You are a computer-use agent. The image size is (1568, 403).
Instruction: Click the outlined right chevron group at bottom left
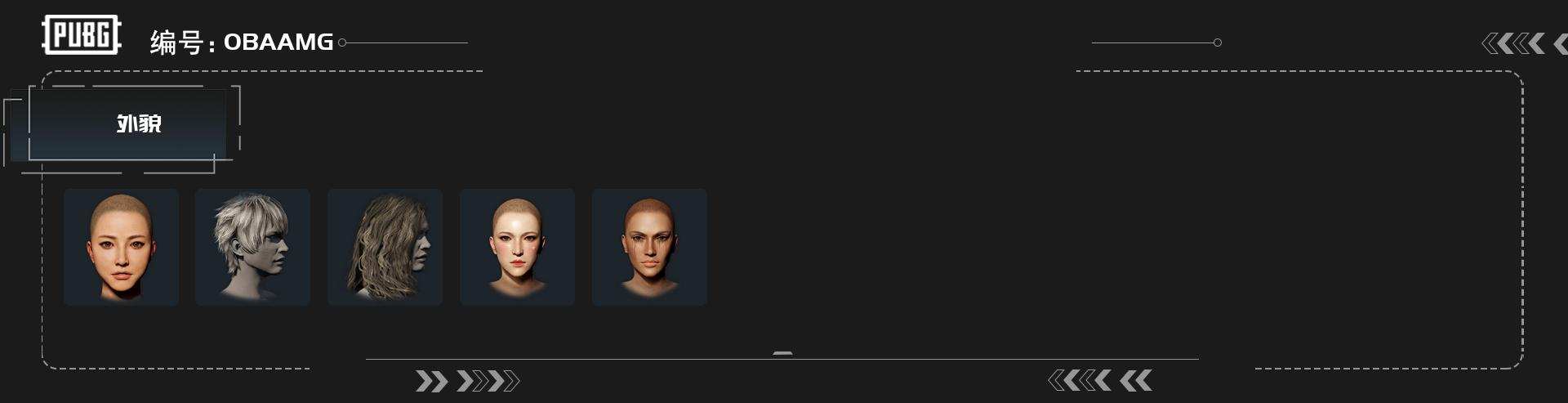point(488,381)
